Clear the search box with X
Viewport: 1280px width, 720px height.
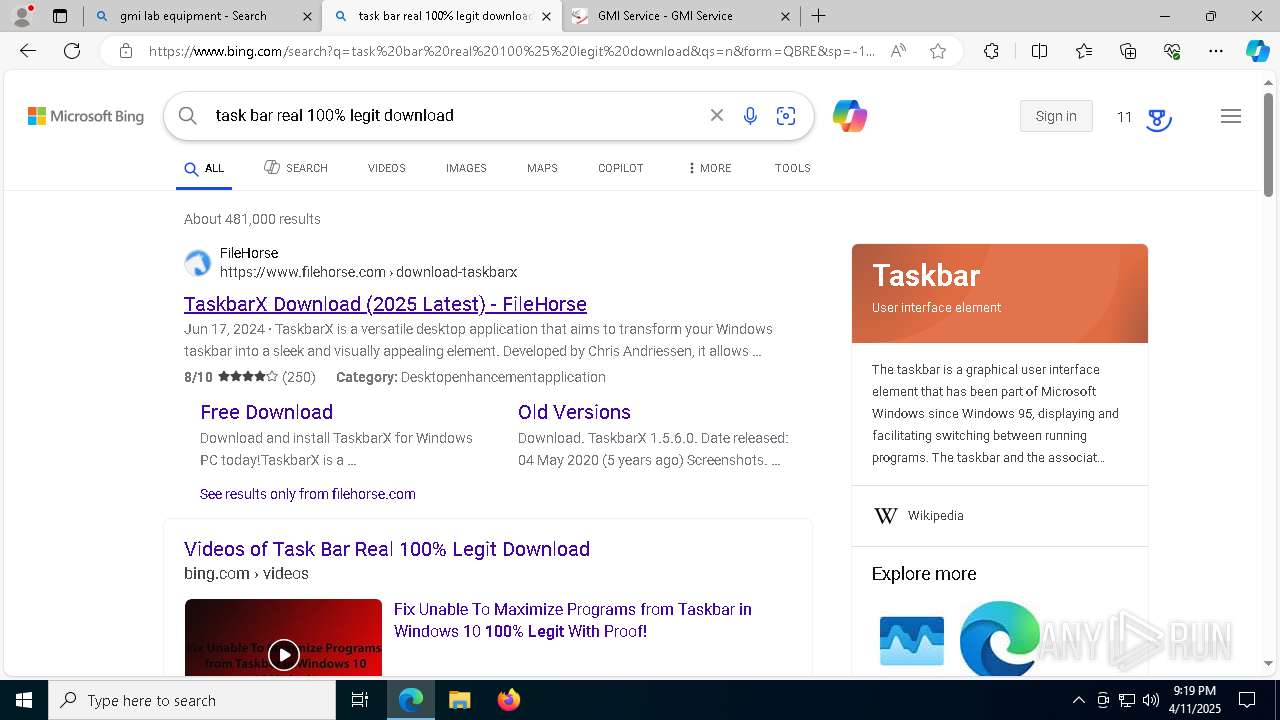(x=717, y=116)
